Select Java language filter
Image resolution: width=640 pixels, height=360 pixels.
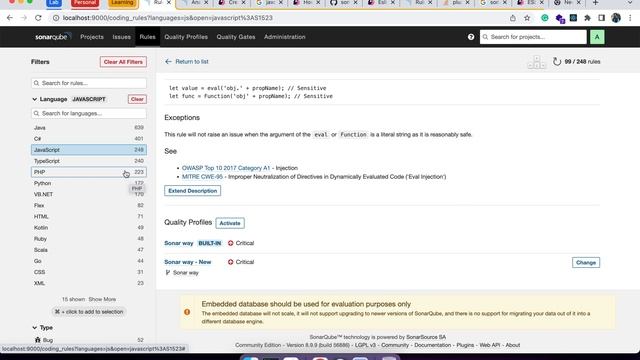[89, 128]
